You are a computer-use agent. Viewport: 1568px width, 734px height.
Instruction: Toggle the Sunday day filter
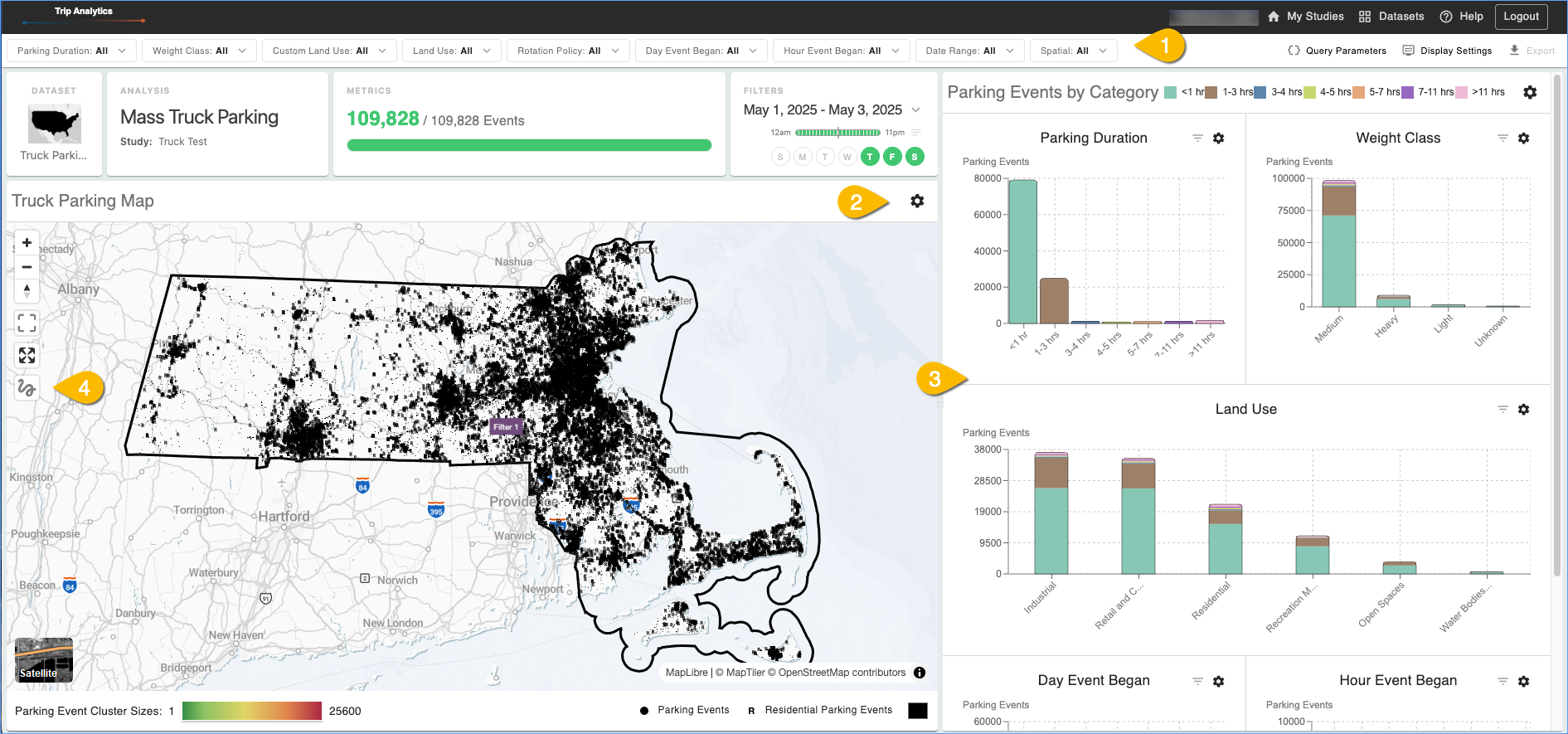[780, 157]
